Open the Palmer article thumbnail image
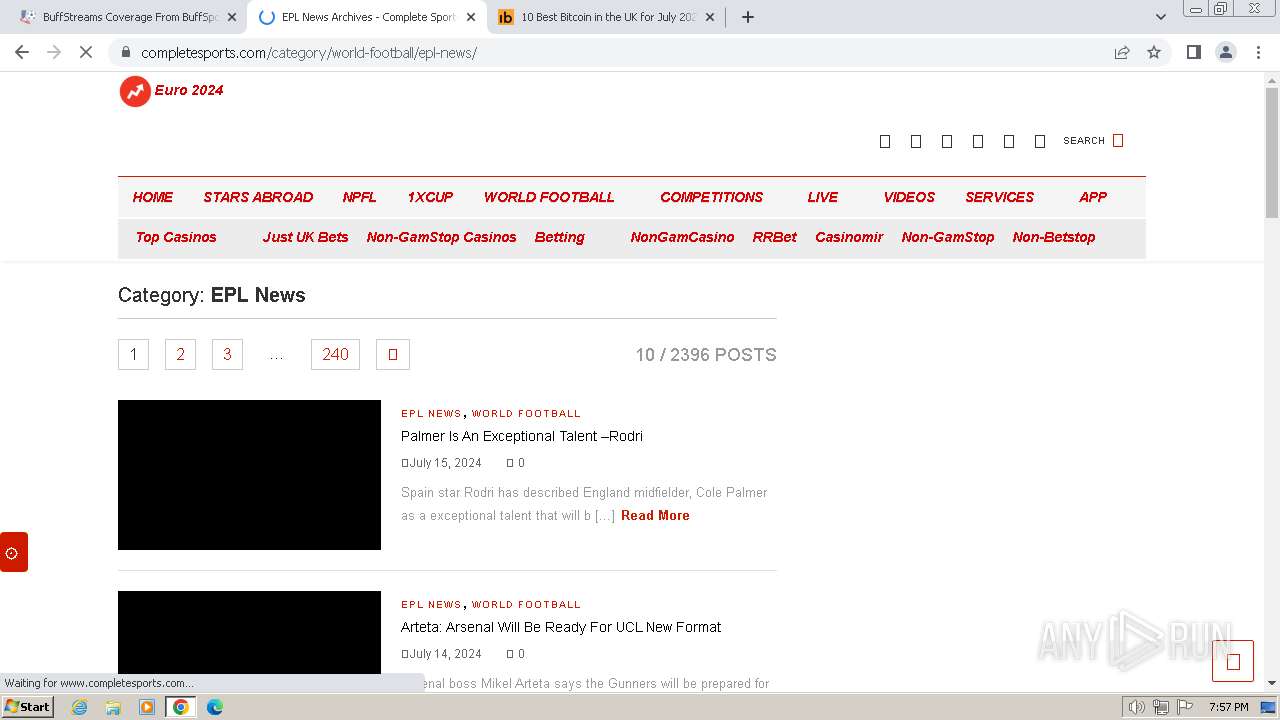 tap(249, 475)
